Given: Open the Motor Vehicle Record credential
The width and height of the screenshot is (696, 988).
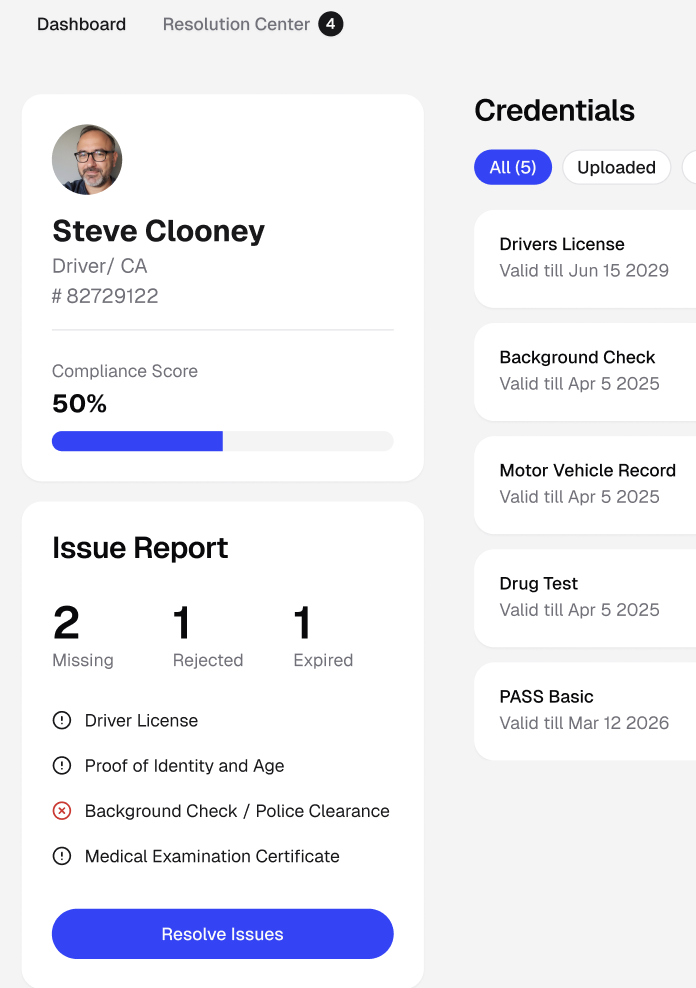Looking at the screenshot, I should (587, 483).
